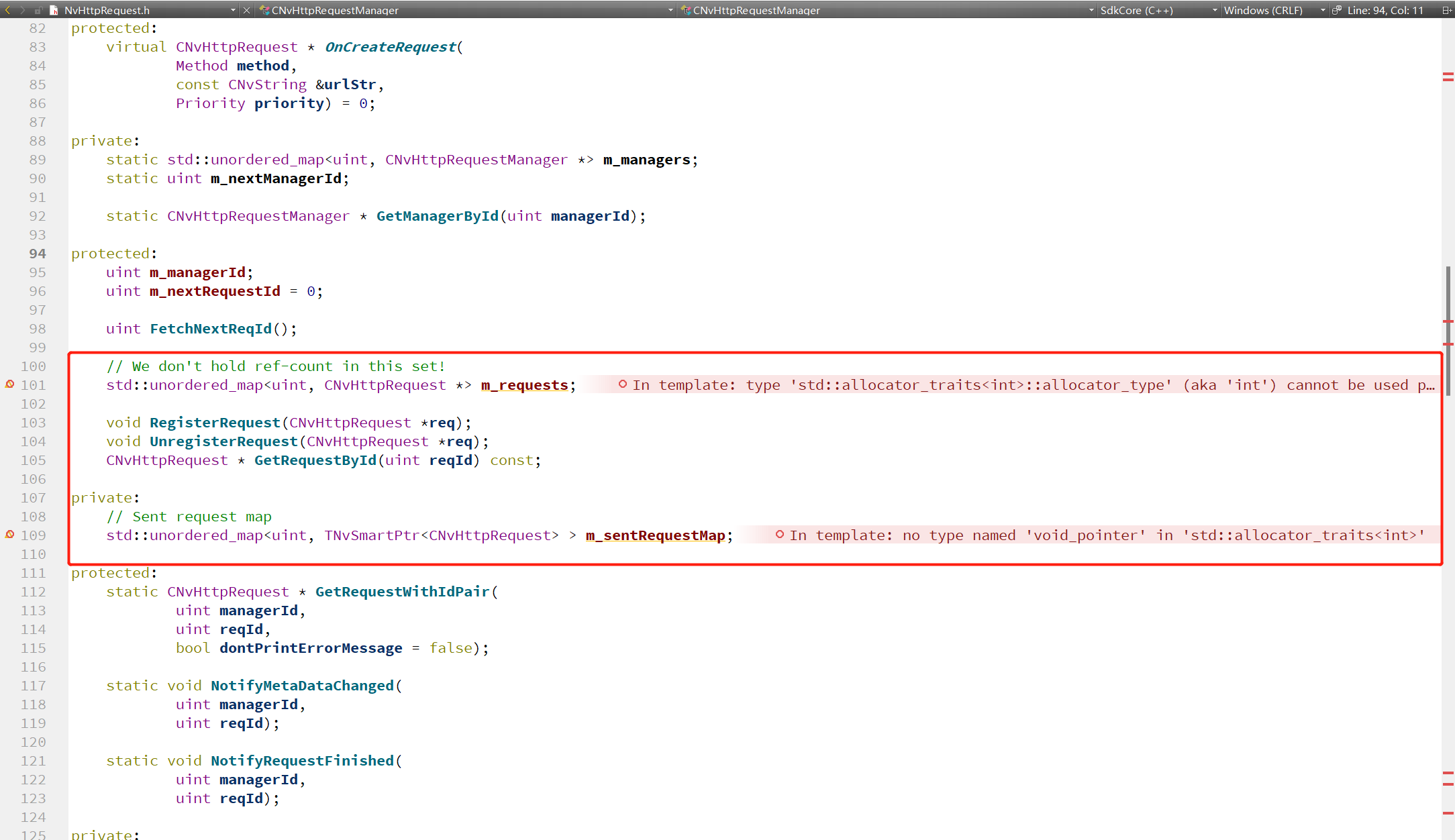Click the NvHttpRequest.h file icon
The image size is (1455, 840).
click(54, 10)
